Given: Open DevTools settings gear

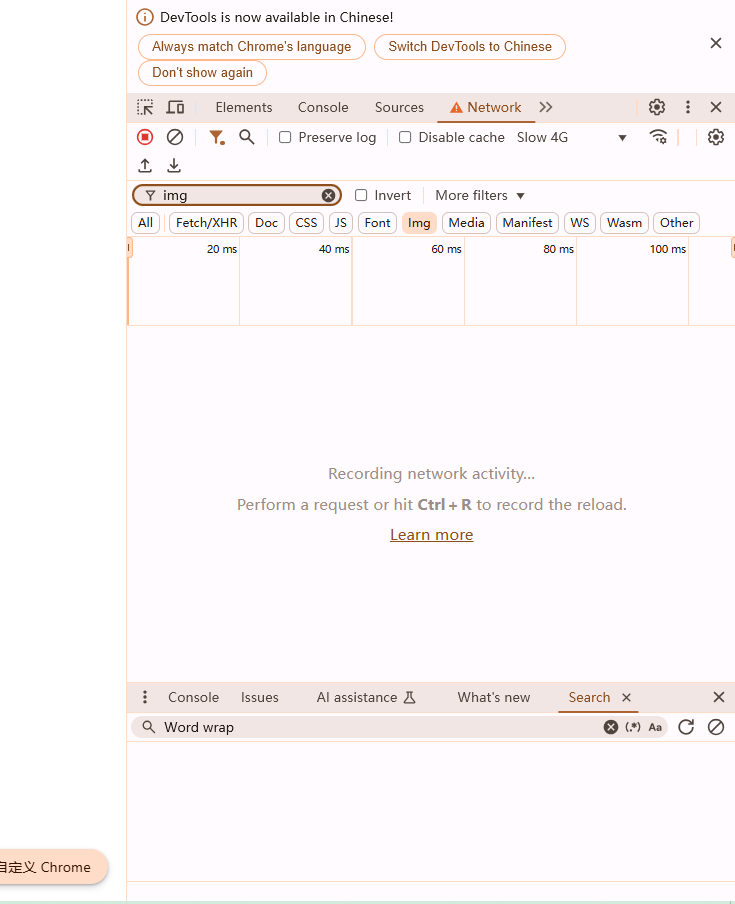Looking at the screenshot, I should coord(657,107).
